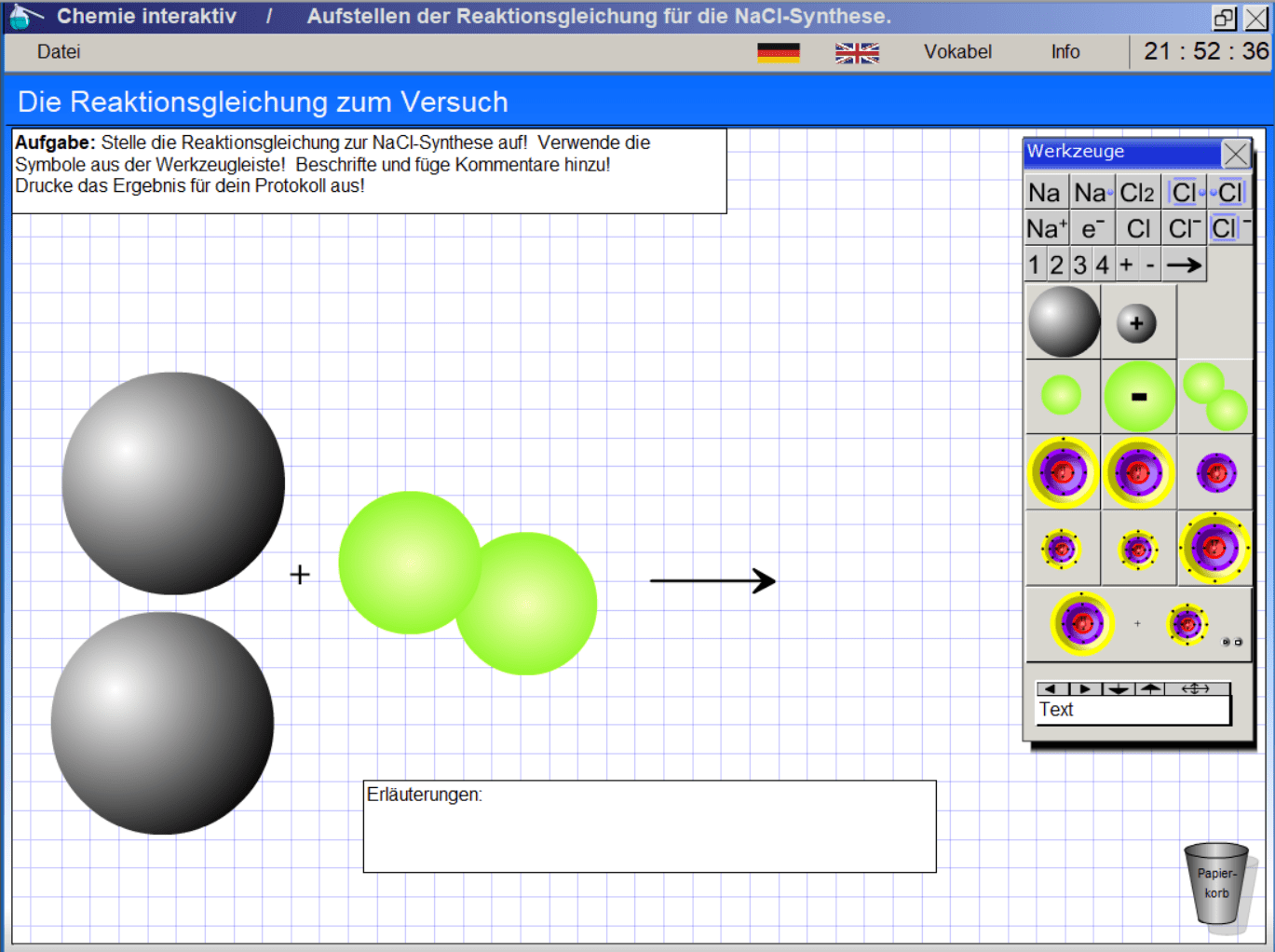Viewport: 1275px width, 952px height.
Task: Click the Cl2 formula symbol button
Action: (x=1137, y=193)
